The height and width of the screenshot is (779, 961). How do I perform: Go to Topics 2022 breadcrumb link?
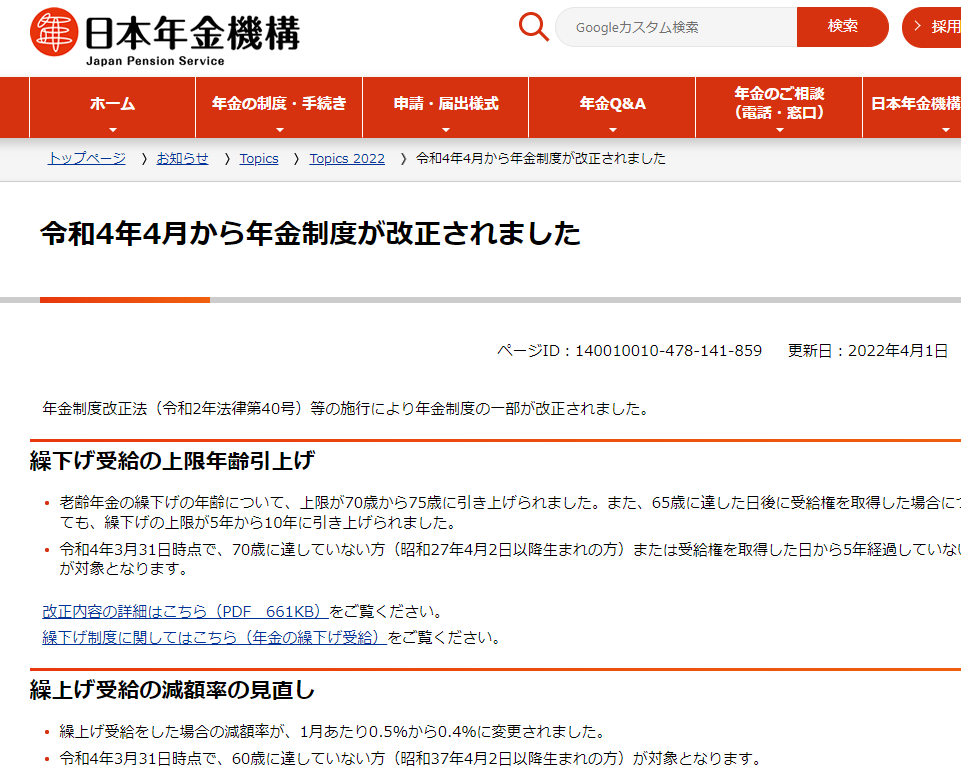click(x=347, y=159)
